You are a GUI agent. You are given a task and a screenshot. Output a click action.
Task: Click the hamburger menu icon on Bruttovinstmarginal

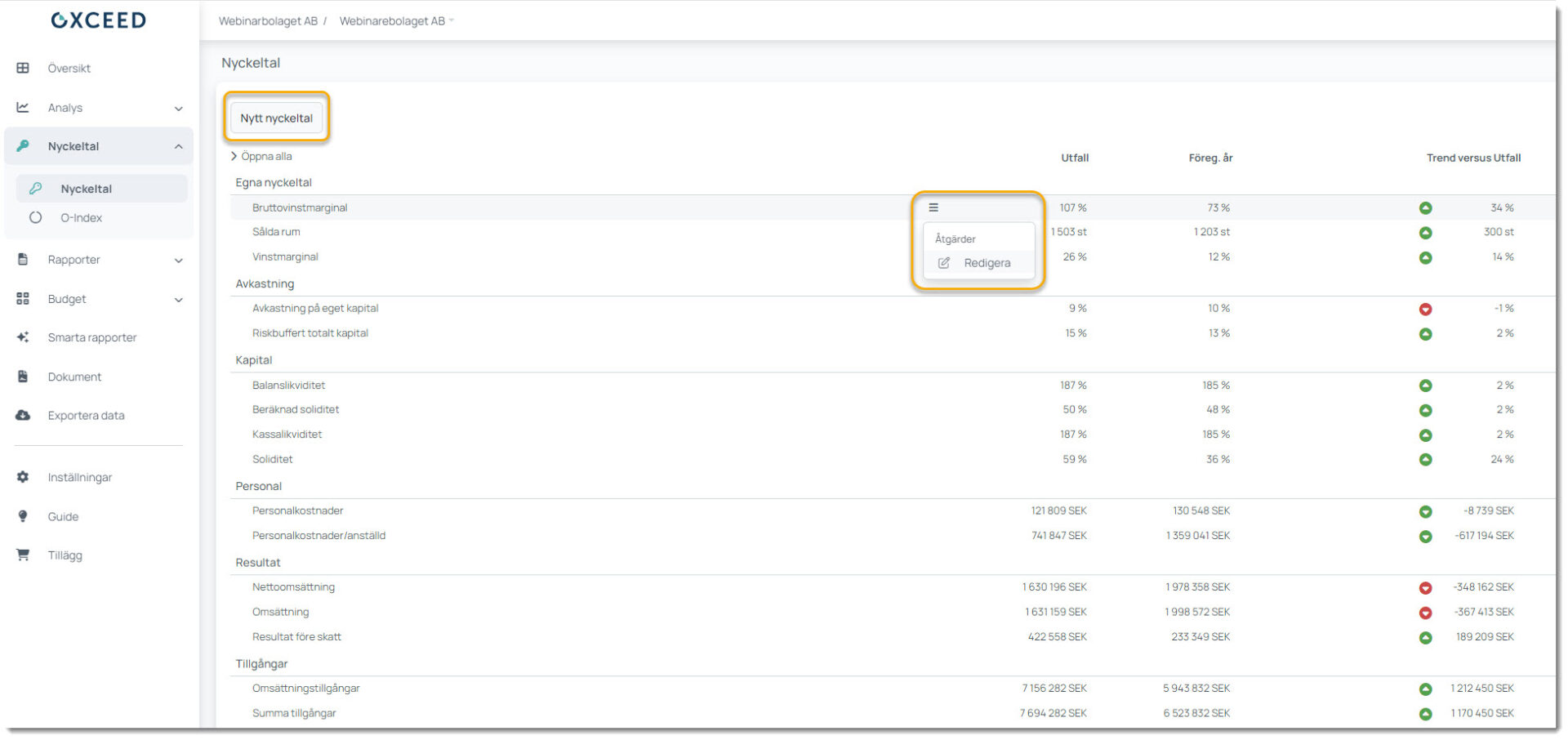tap(933, 207)
